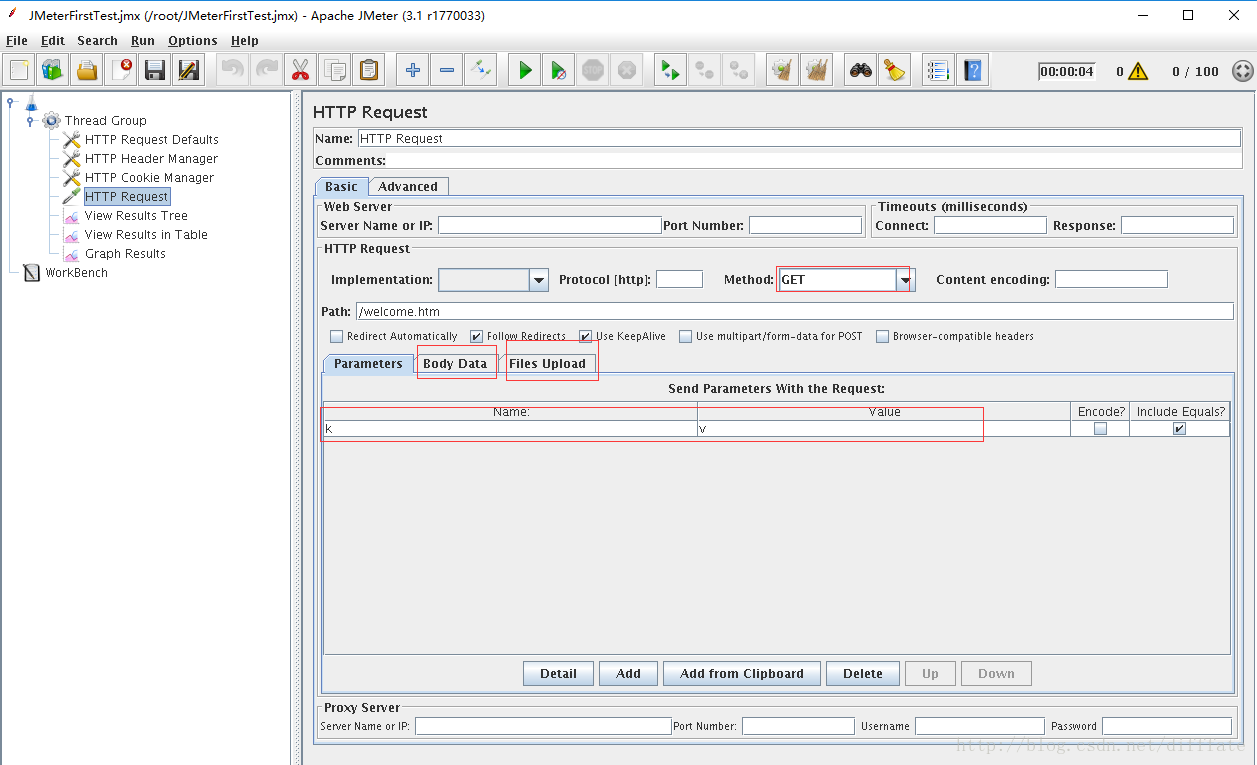The height and width of the screenshot is (765, 1257).
Task: Switch to the Body Data tab
Action: [455, 364]
